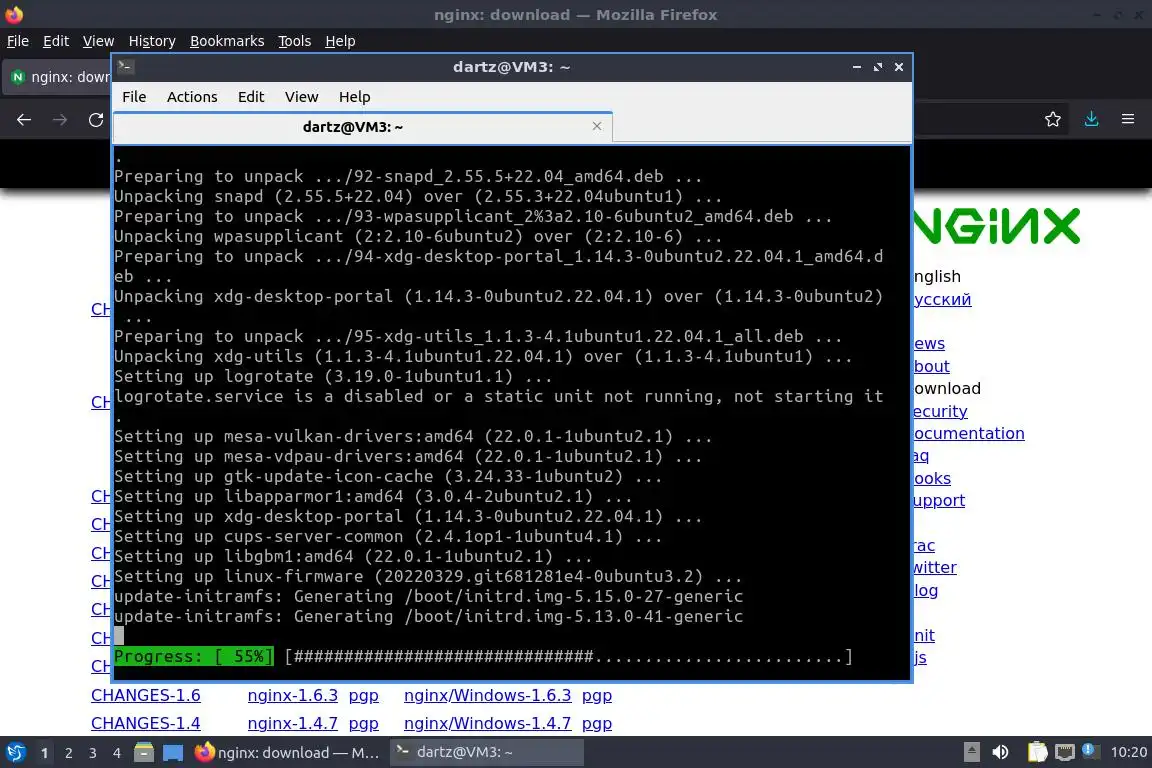
Task: Switch to workspace 4
Action: pos(116,753)
